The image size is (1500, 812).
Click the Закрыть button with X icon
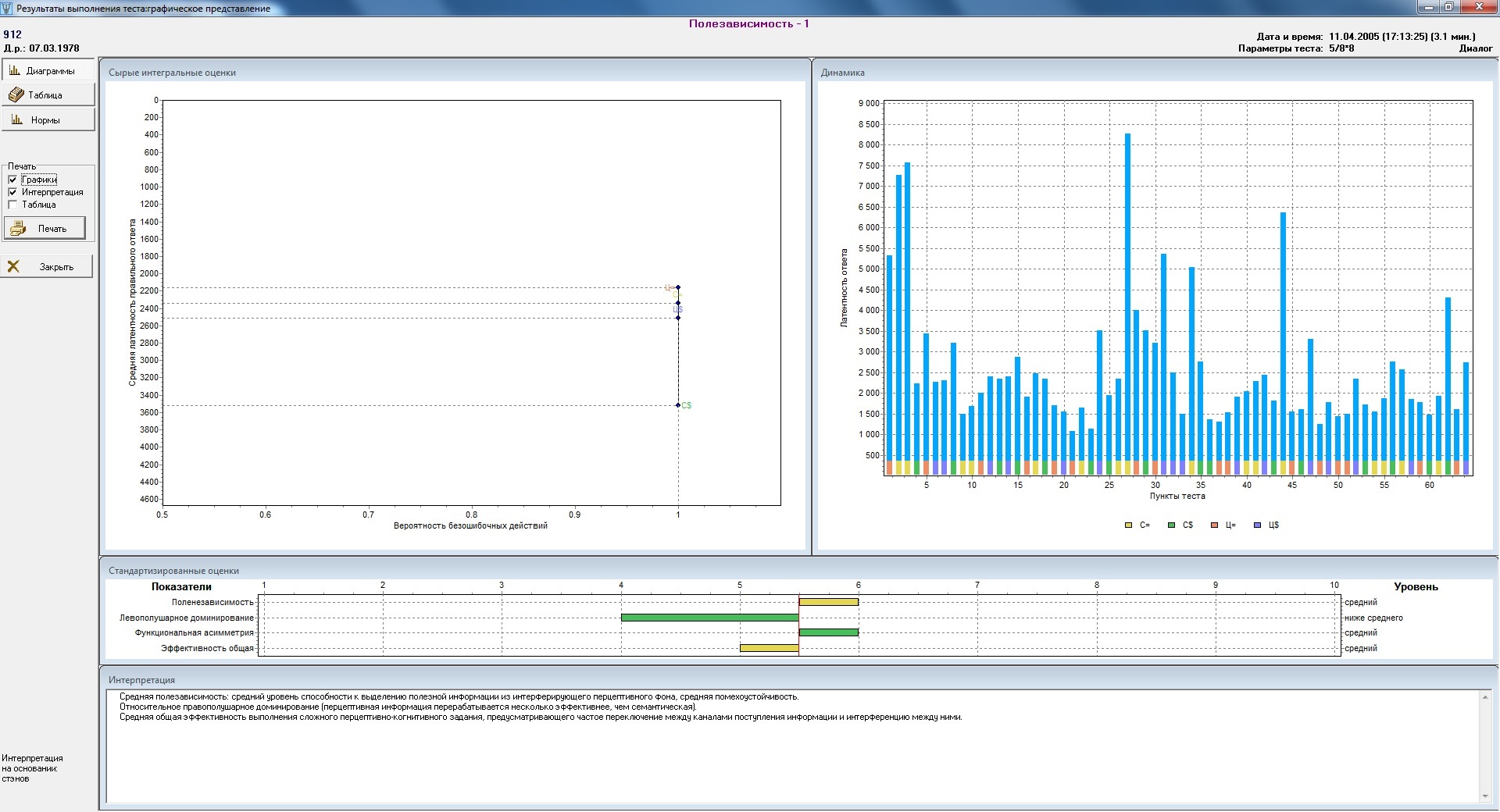[x=47, y=267]
